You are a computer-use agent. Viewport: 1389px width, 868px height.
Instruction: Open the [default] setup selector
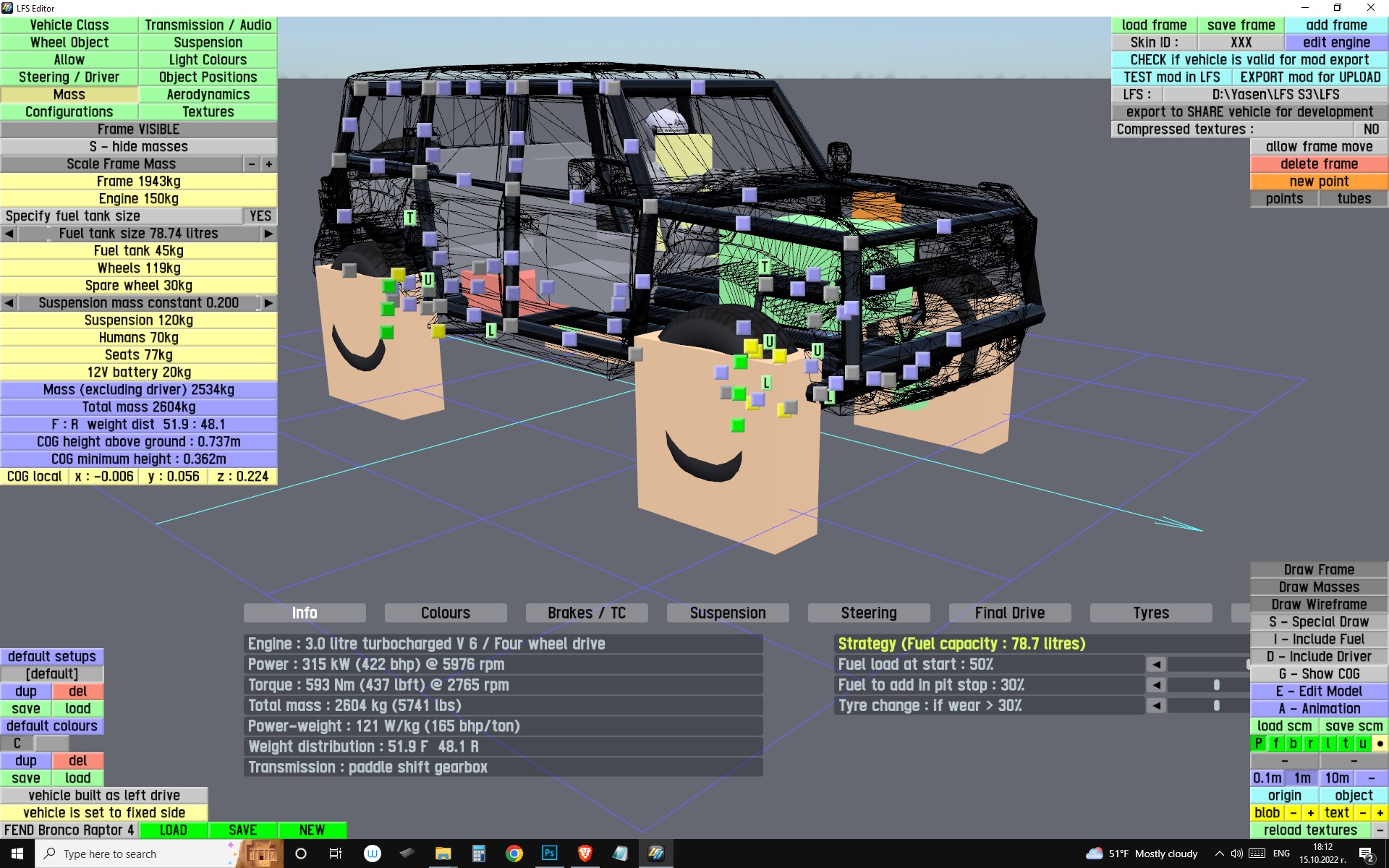pyautogui.click(x=51, y=673)
